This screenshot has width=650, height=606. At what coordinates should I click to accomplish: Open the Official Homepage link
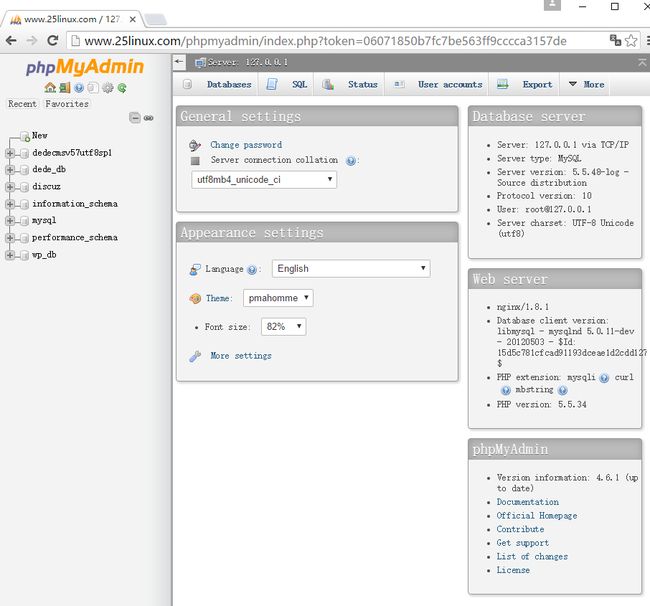click(x=537, y=516)
